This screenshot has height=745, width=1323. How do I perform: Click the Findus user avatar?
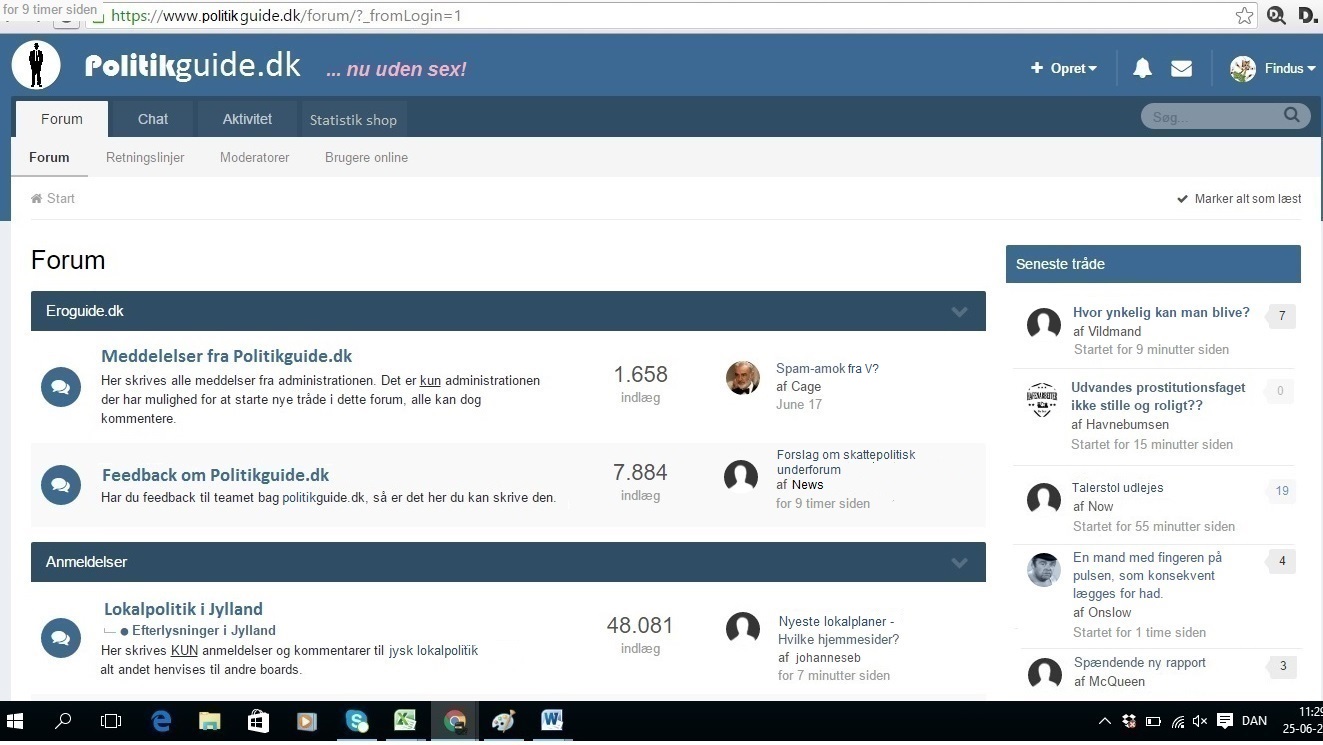coord(1243,68)
